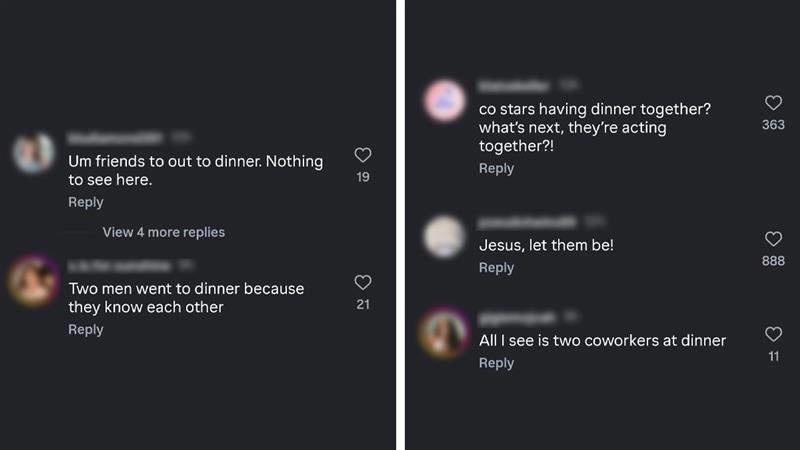Open the username above "Jesus, let them be!"
The image size is (800, 450).
click(x=527, y=221)
